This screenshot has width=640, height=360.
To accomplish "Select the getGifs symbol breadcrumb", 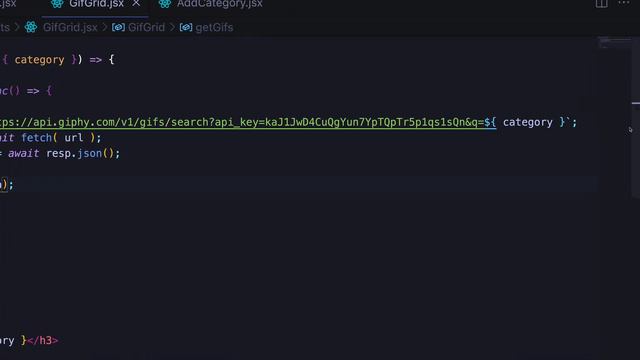I will 214,27.
